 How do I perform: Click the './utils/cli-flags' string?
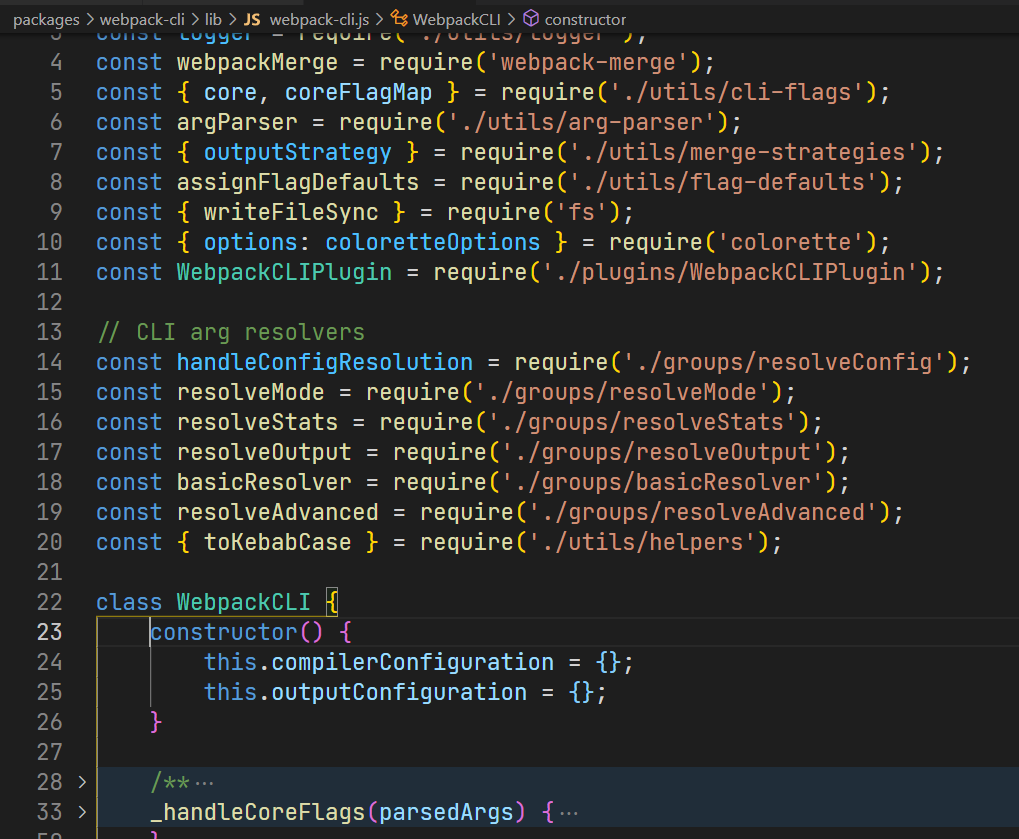click(x=737, y=92)
